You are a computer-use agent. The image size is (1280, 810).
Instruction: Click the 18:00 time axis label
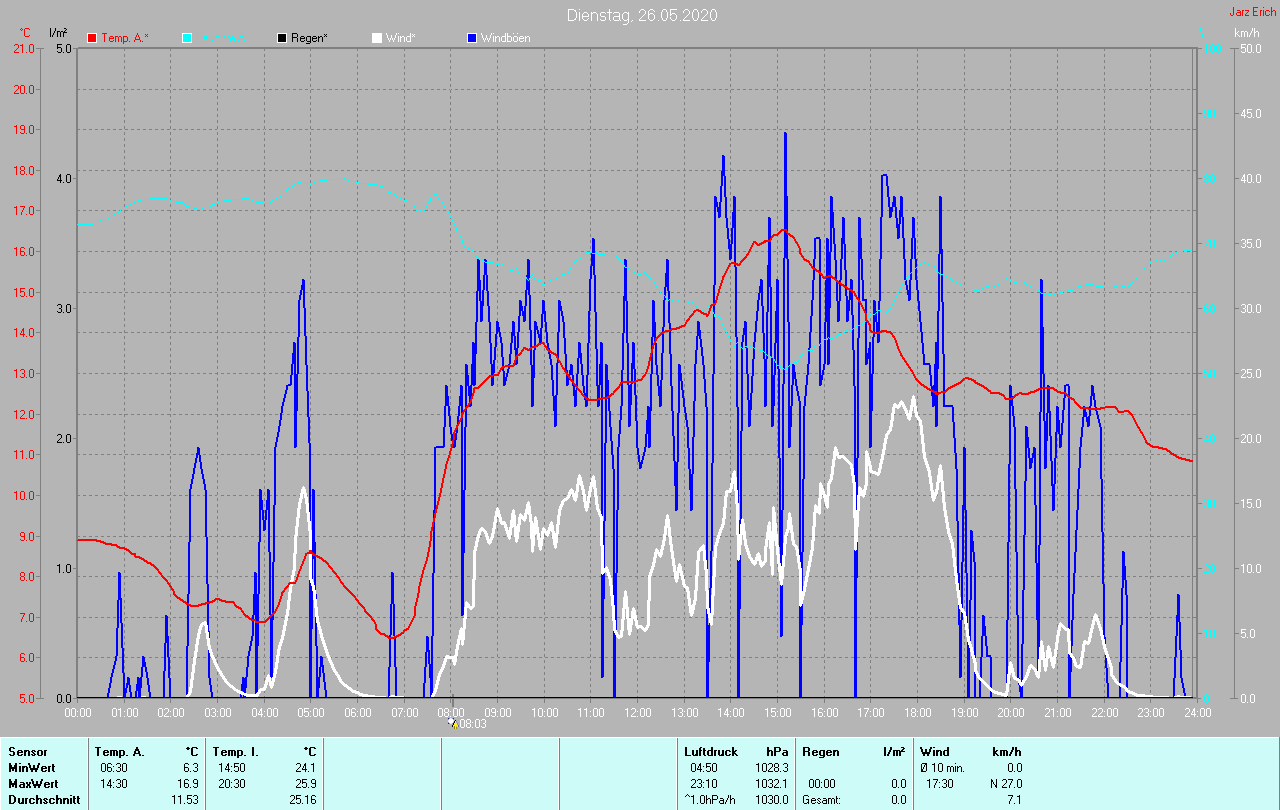click(918, 713)
